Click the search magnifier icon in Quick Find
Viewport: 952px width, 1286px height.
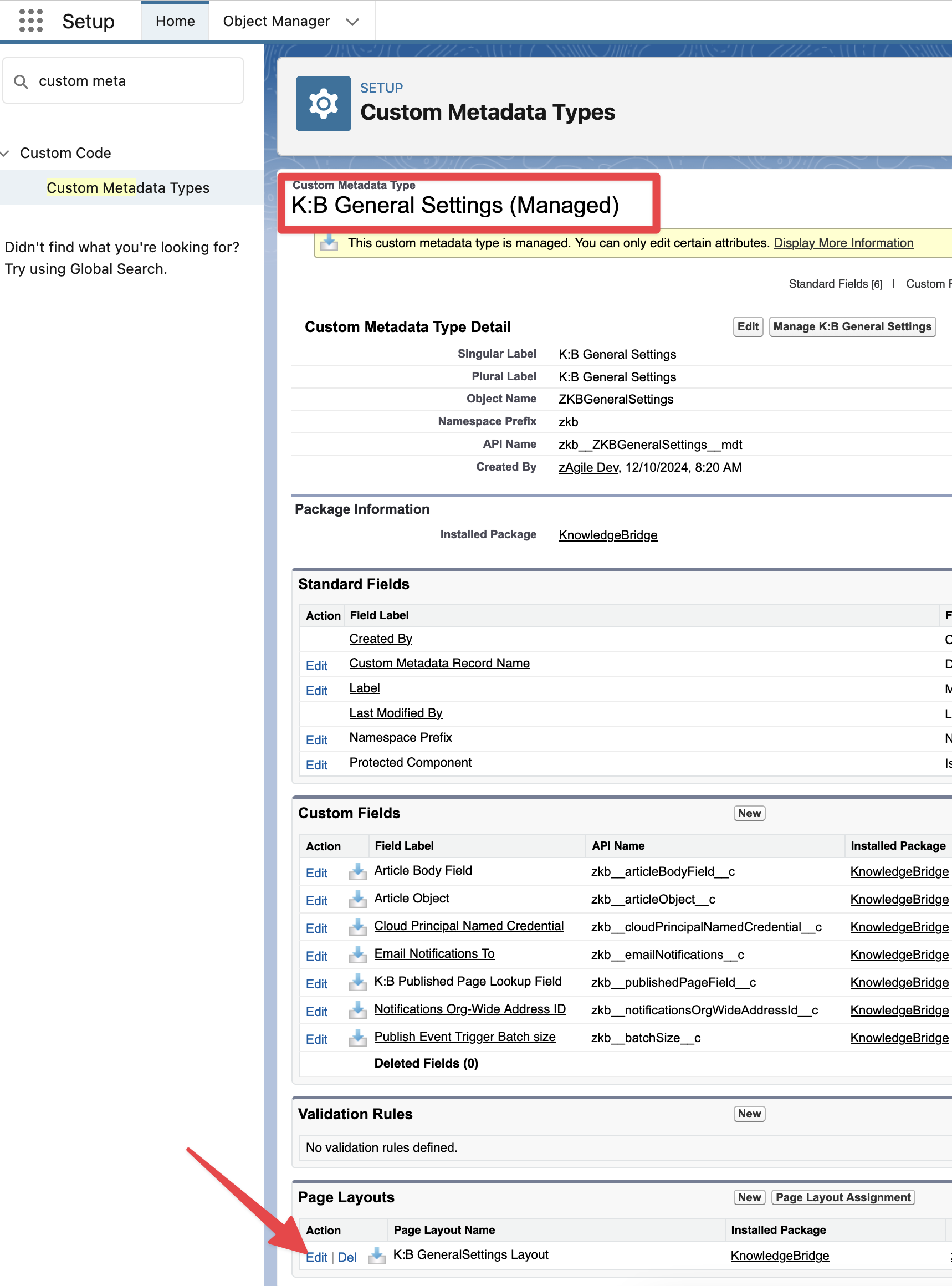pos(21,82)
